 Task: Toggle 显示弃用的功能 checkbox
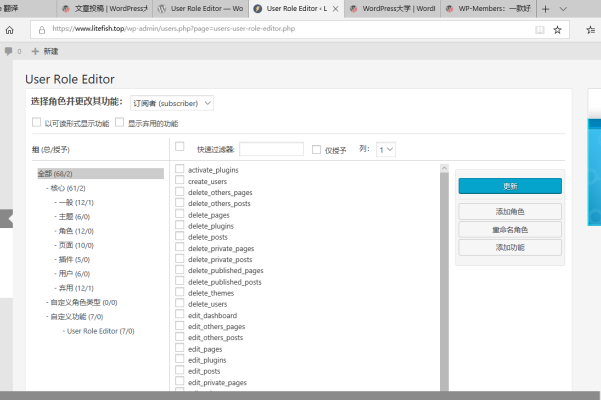[x=120, y=122]
